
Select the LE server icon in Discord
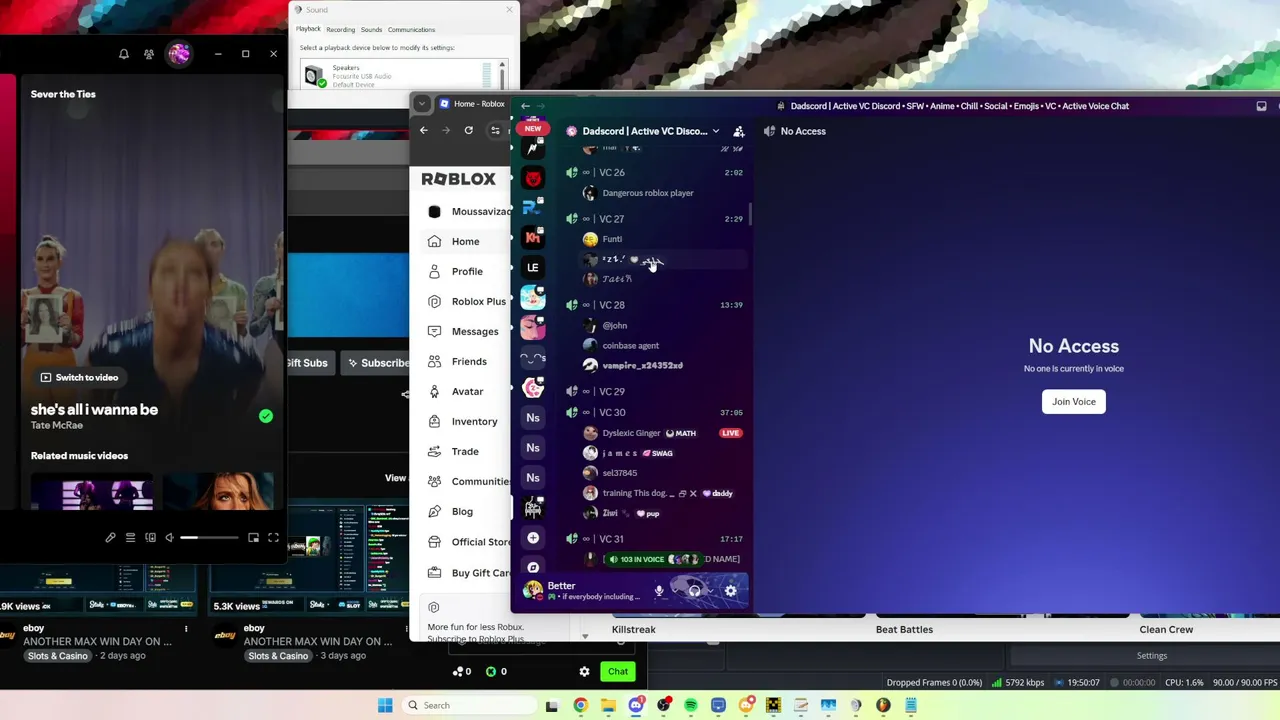tap(533, 267)
